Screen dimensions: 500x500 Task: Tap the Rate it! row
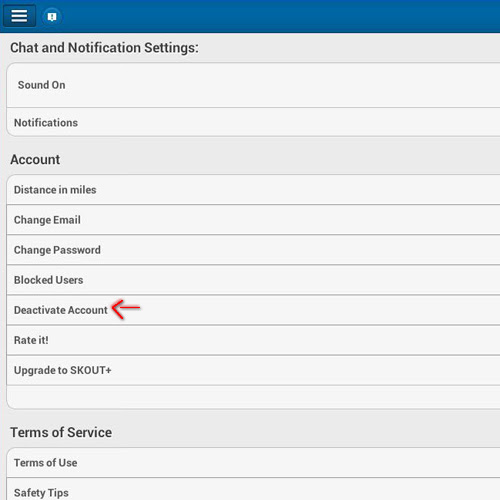point(253,340)
